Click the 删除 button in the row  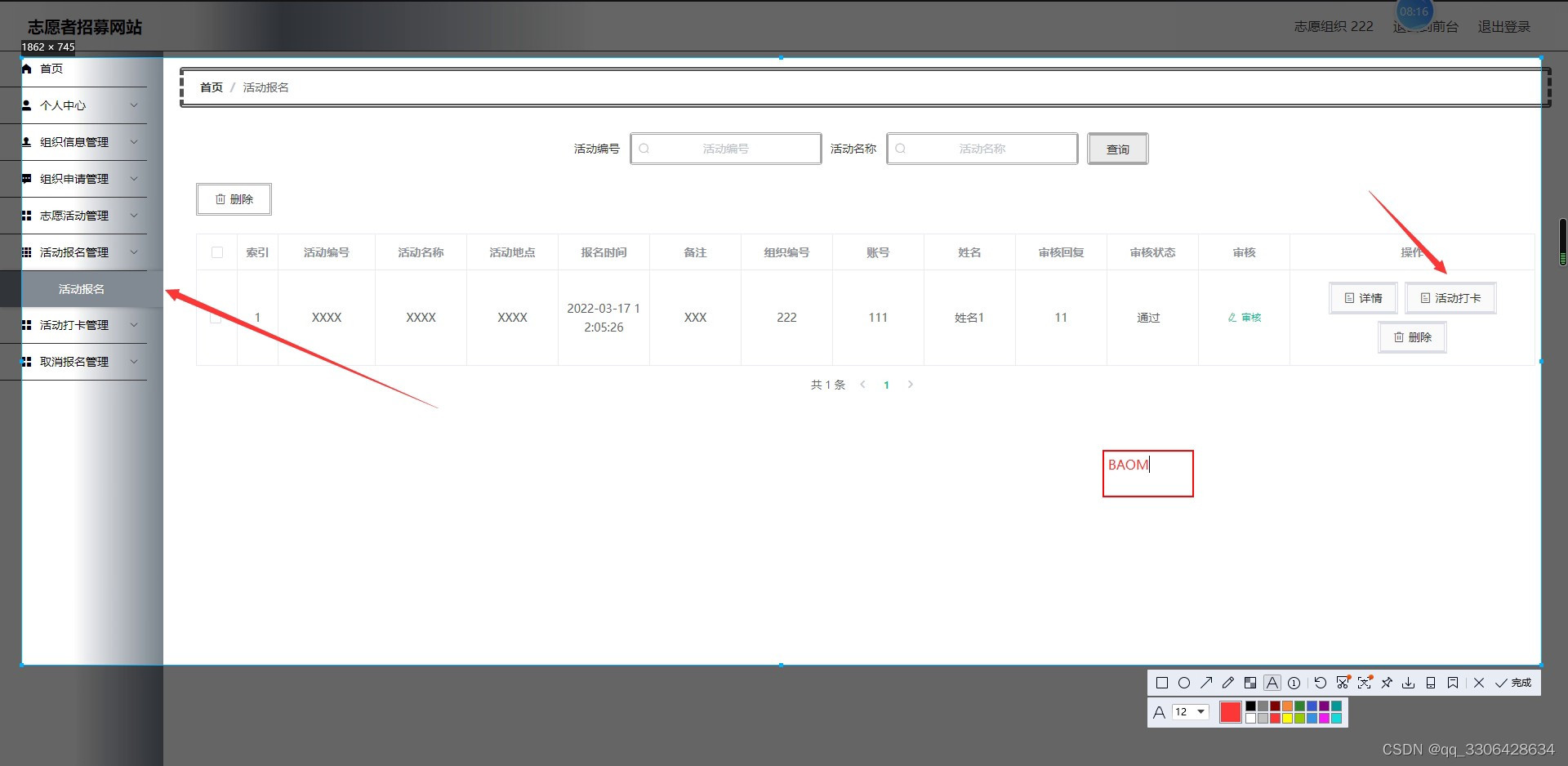[x=1413, y=337]
